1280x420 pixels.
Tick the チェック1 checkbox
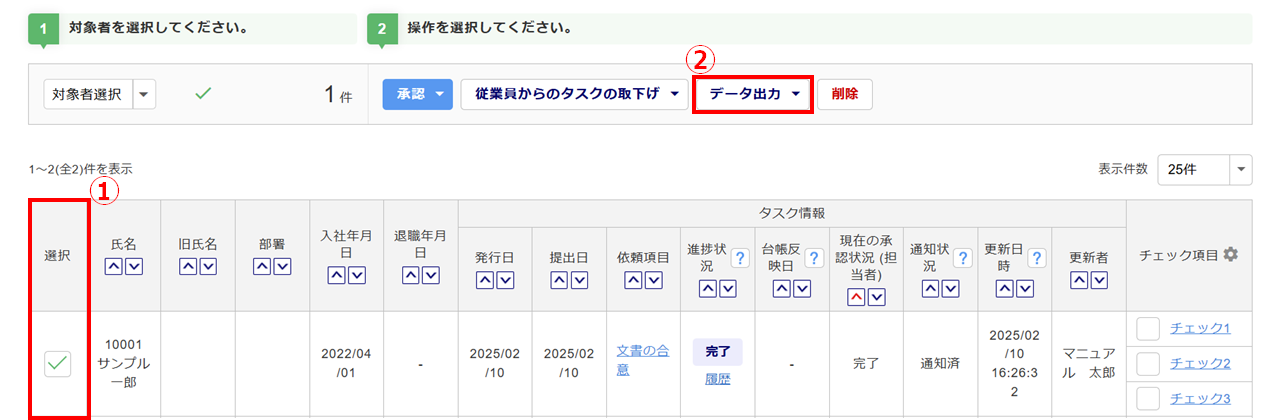[x=1148, y=329]
